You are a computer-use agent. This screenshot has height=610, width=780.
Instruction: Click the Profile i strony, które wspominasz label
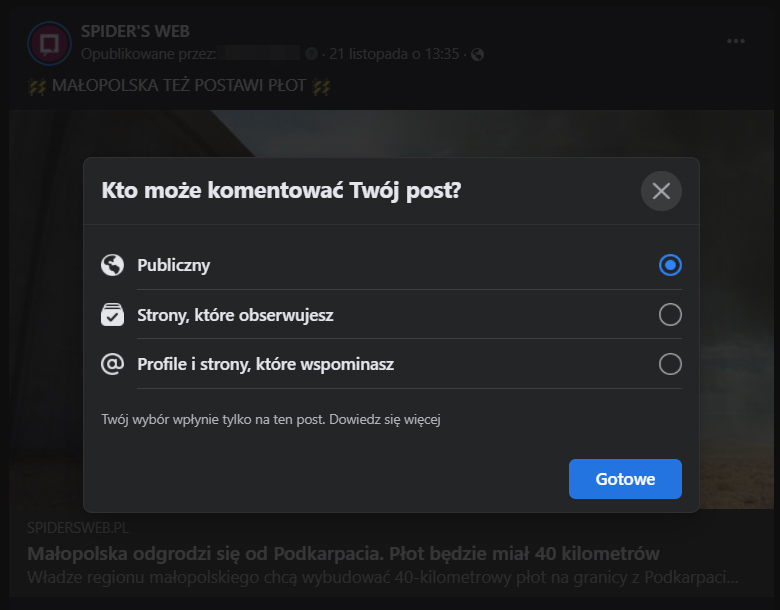[x=266, y=364]
